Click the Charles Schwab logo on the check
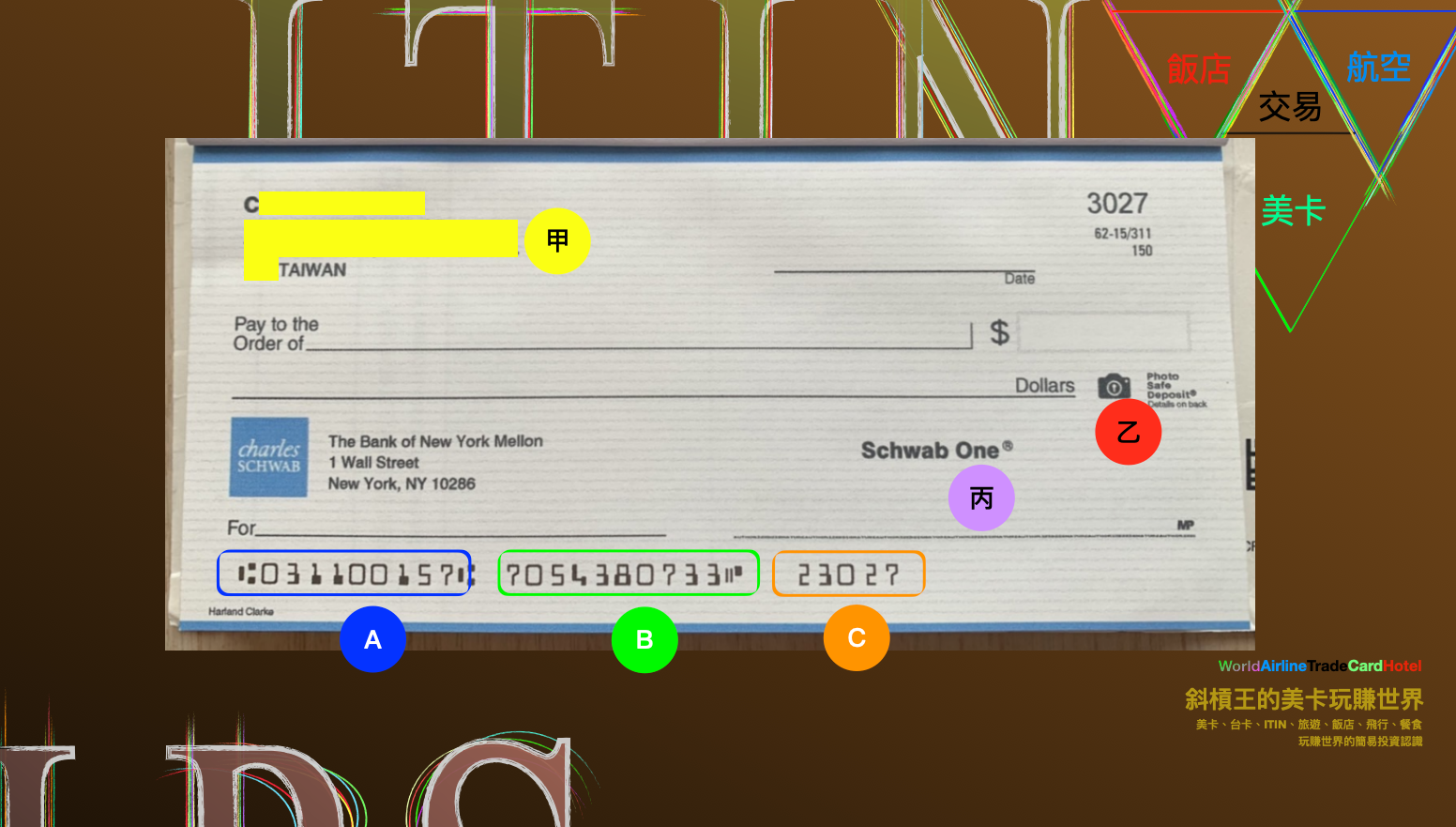Viewport: 1456px width, 827px height. click(x=269, y=457)
